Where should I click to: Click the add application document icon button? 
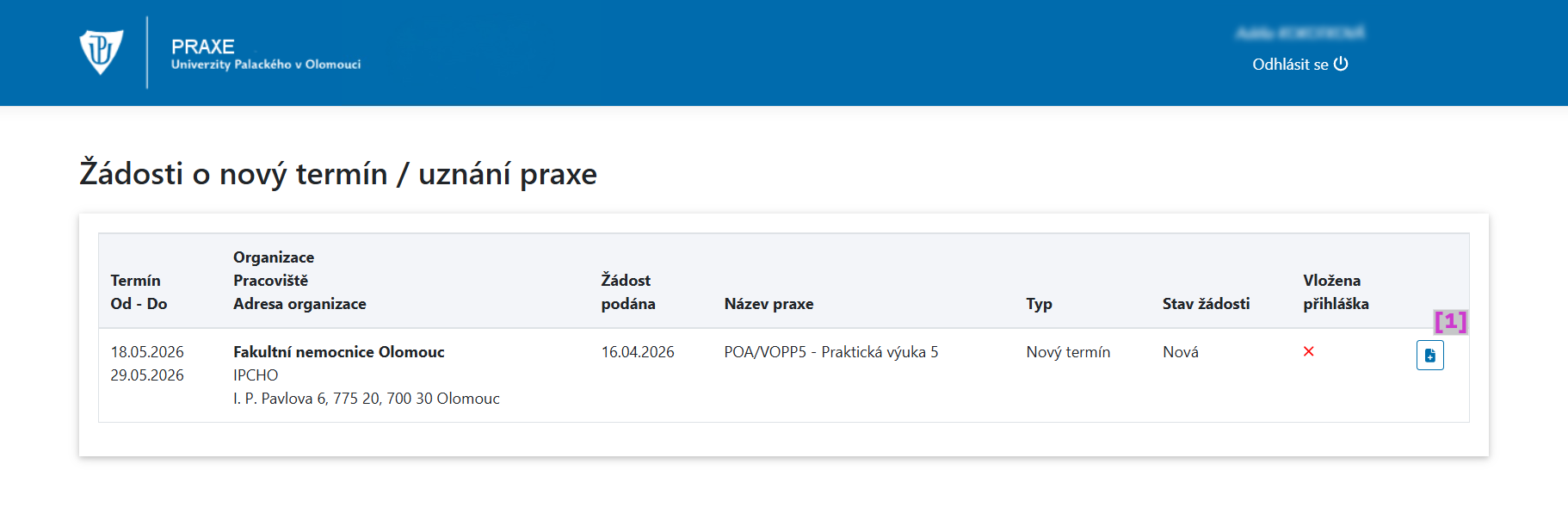(1429, 356)
